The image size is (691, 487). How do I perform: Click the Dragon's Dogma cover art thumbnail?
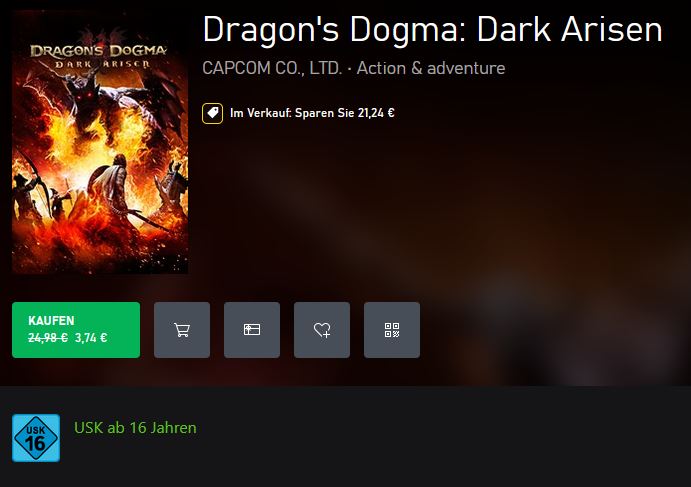point(100,142)
